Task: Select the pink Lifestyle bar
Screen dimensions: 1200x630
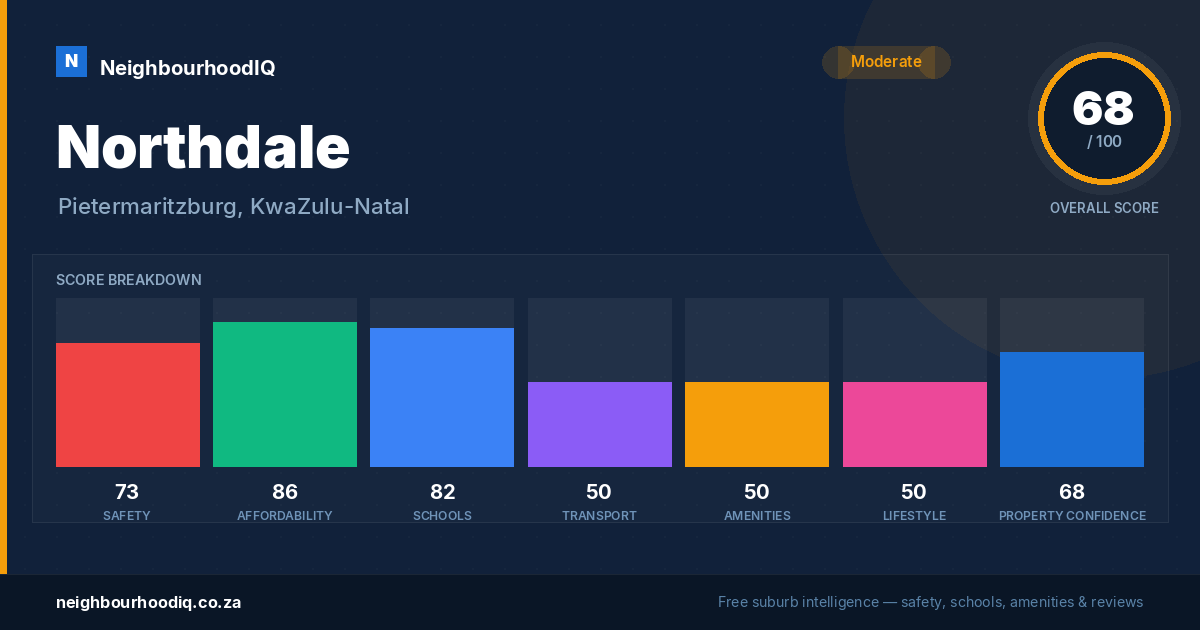Action: coord(915,424)
